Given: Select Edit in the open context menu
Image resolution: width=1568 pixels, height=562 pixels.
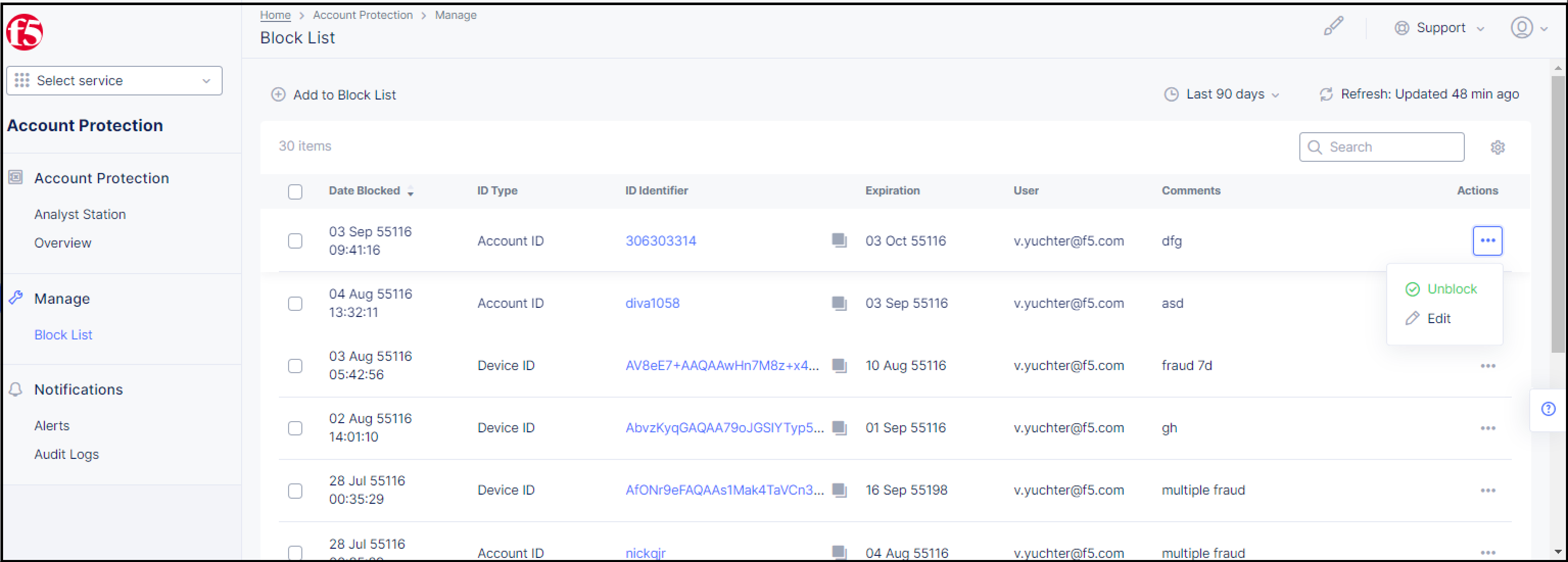Looking at the screenshot, I should pos(1438,317).
